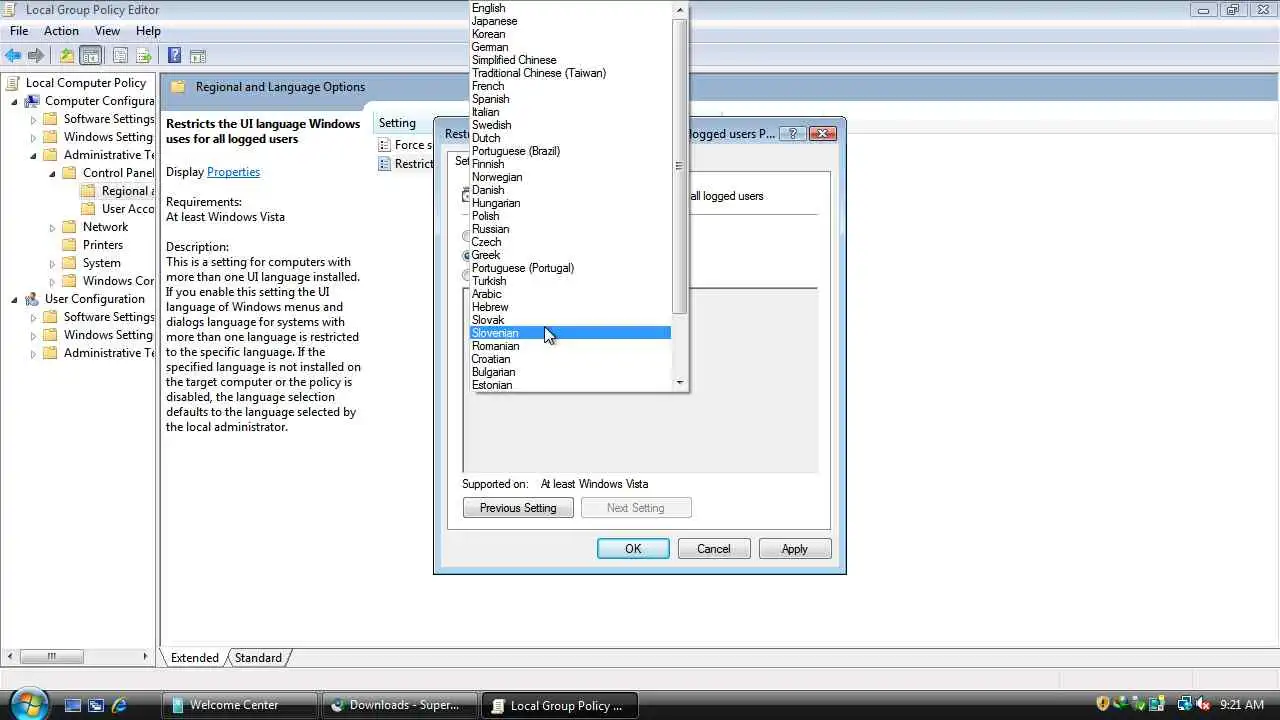The height and width of the screenshot is (720, 1280).
Task: Expand the Network node
Action: click(x=52, y=227)
